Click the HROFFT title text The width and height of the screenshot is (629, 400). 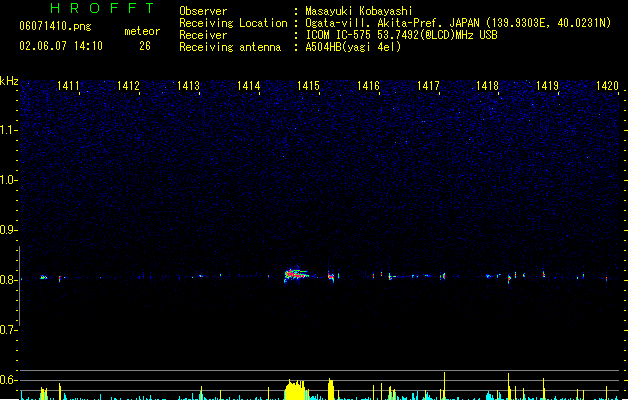point(102,8)
